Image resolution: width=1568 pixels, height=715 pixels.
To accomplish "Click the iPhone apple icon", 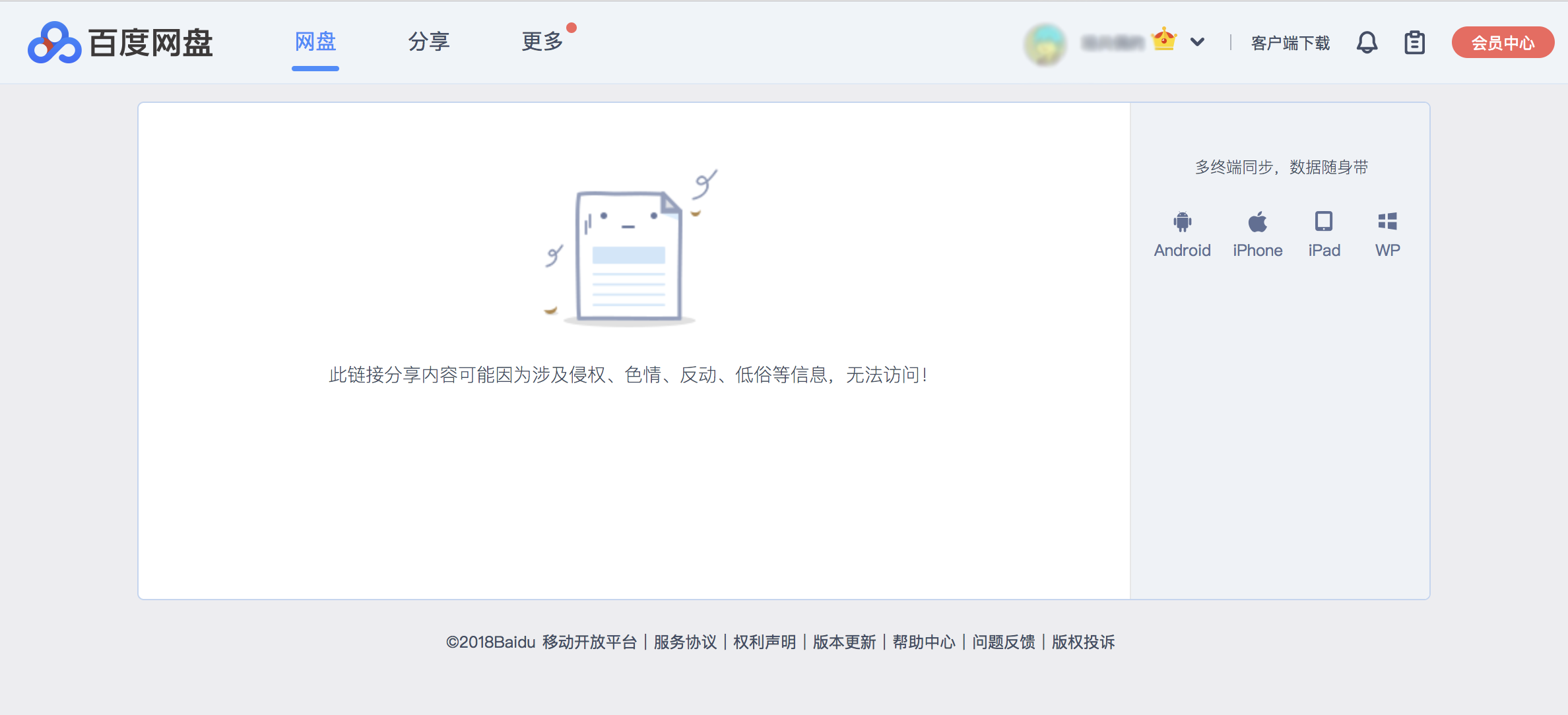I will coord(1257,222).
